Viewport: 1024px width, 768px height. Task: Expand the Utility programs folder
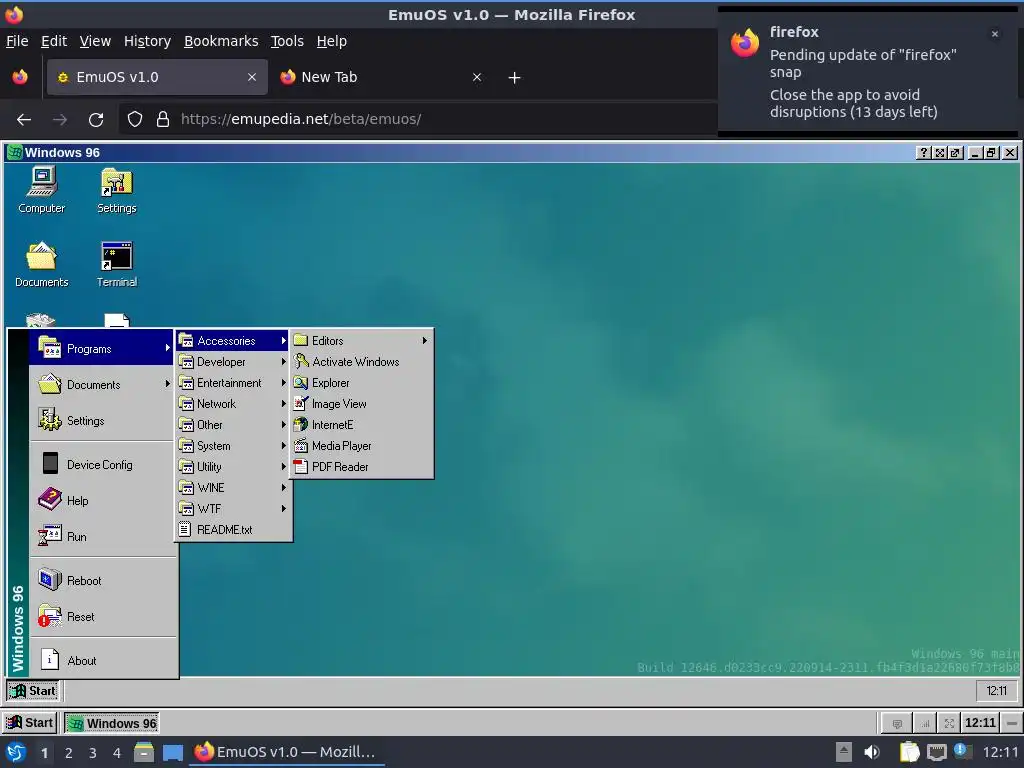(233, 466)
